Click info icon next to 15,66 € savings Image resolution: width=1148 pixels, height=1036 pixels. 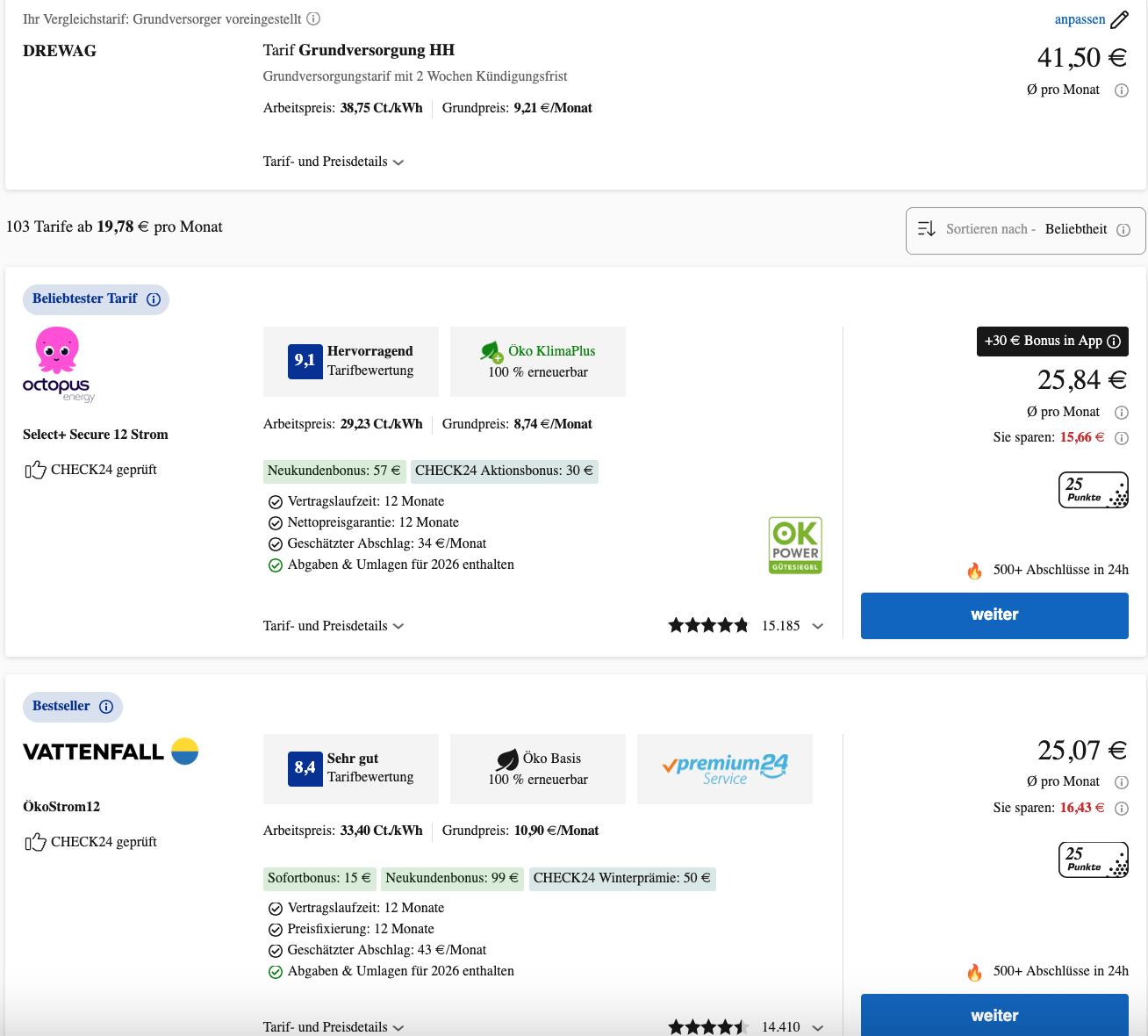click(1121, 438)
